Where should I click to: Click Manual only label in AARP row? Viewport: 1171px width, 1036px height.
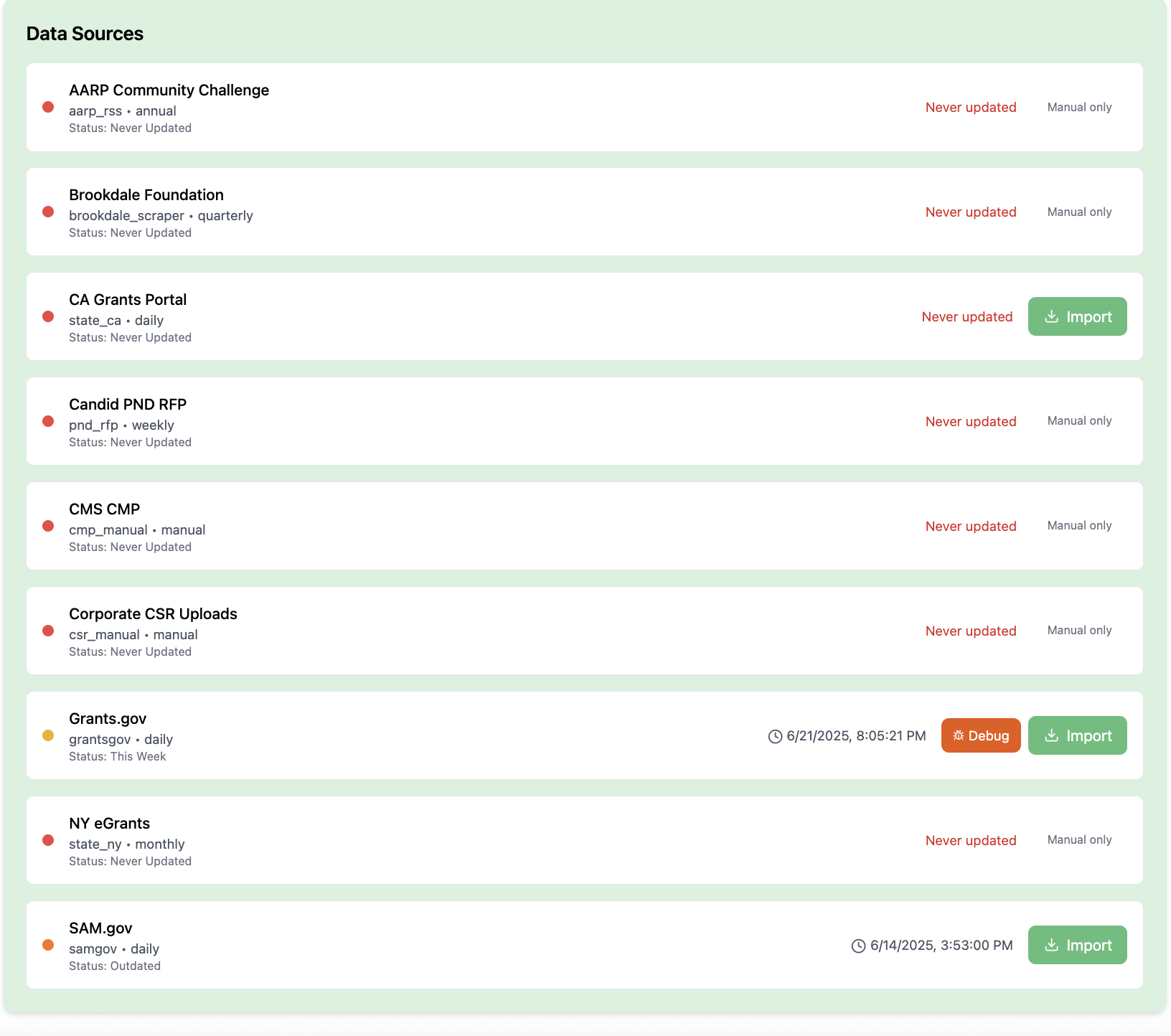1079,107
